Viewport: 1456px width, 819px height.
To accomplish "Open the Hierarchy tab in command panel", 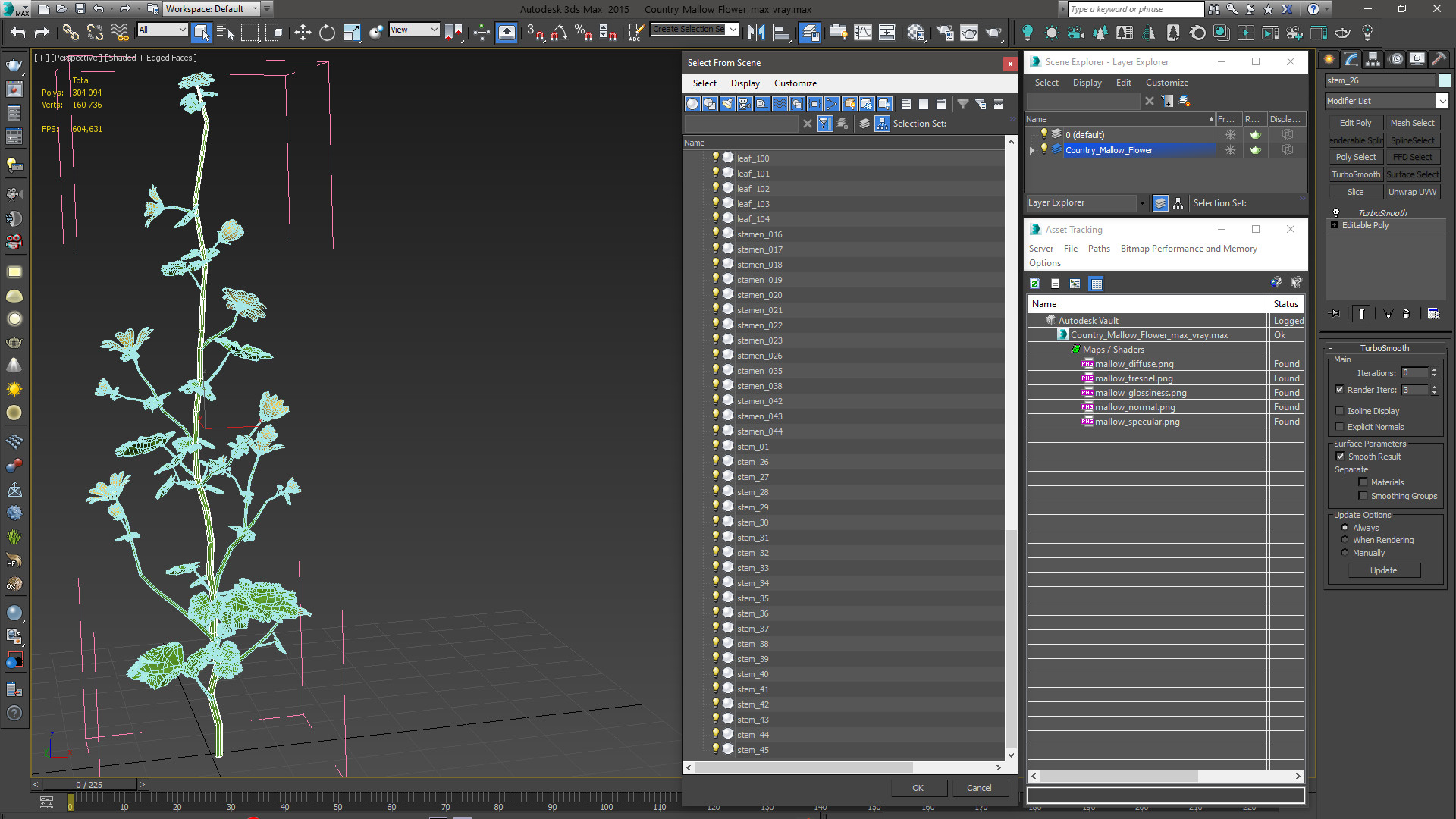I will tap(1373, 59).
